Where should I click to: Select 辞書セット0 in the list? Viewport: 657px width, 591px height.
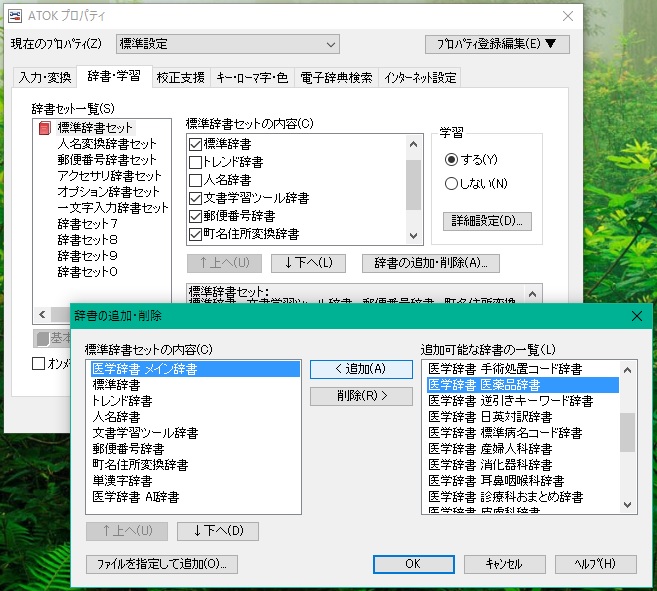point(87,272)
